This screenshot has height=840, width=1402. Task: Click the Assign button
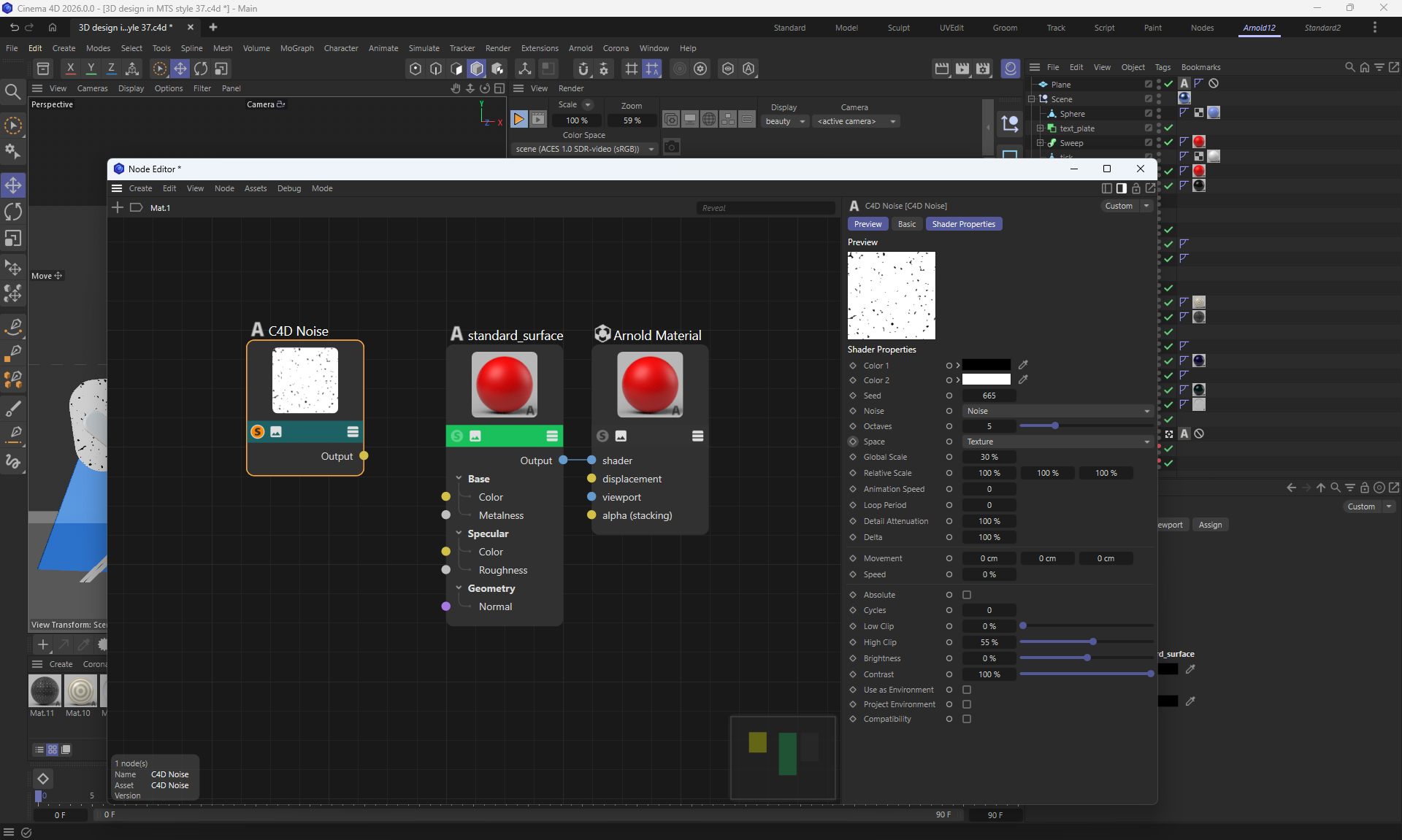click(x=1210, y=525)
